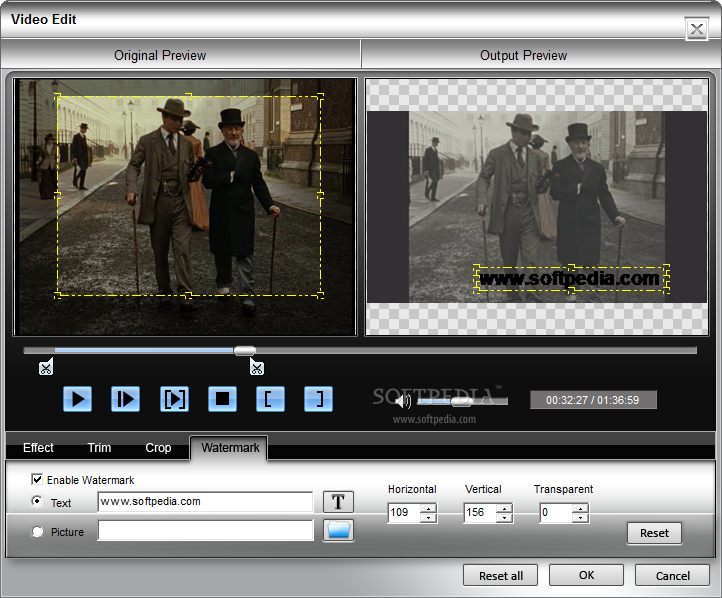The height and width of the screenshot is (598, 722).
Task: Click the crop rectangle top-left corner handle
Action: click(x=58, y=96)
